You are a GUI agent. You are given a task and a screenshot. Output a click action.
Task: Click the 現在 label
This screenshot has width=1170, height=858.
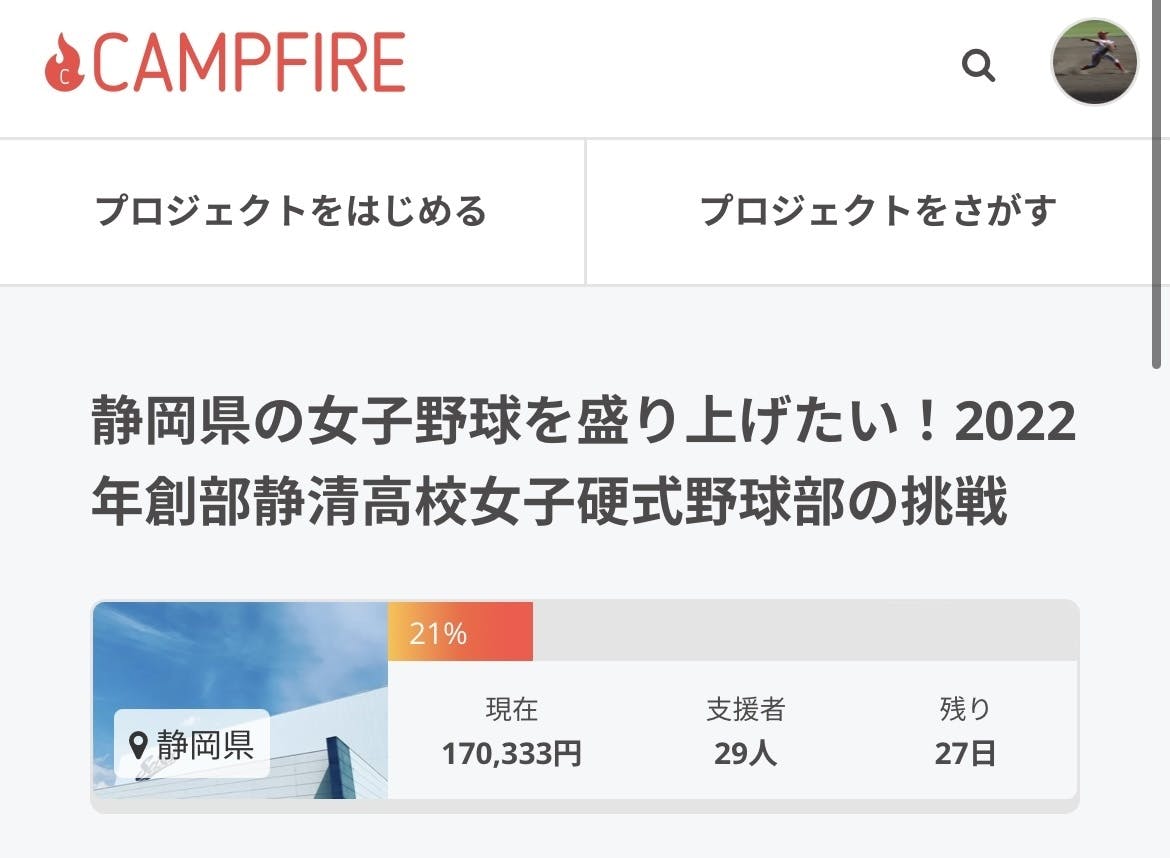click(x=511, y=709)
